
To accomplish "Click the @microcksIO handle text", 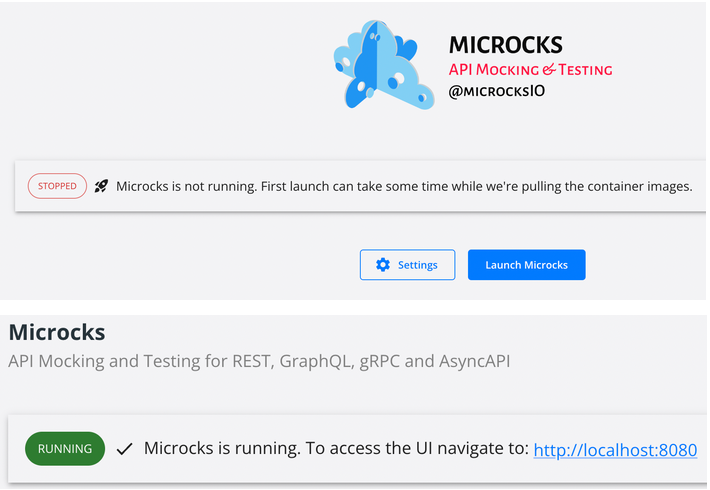I will point(496,92).
